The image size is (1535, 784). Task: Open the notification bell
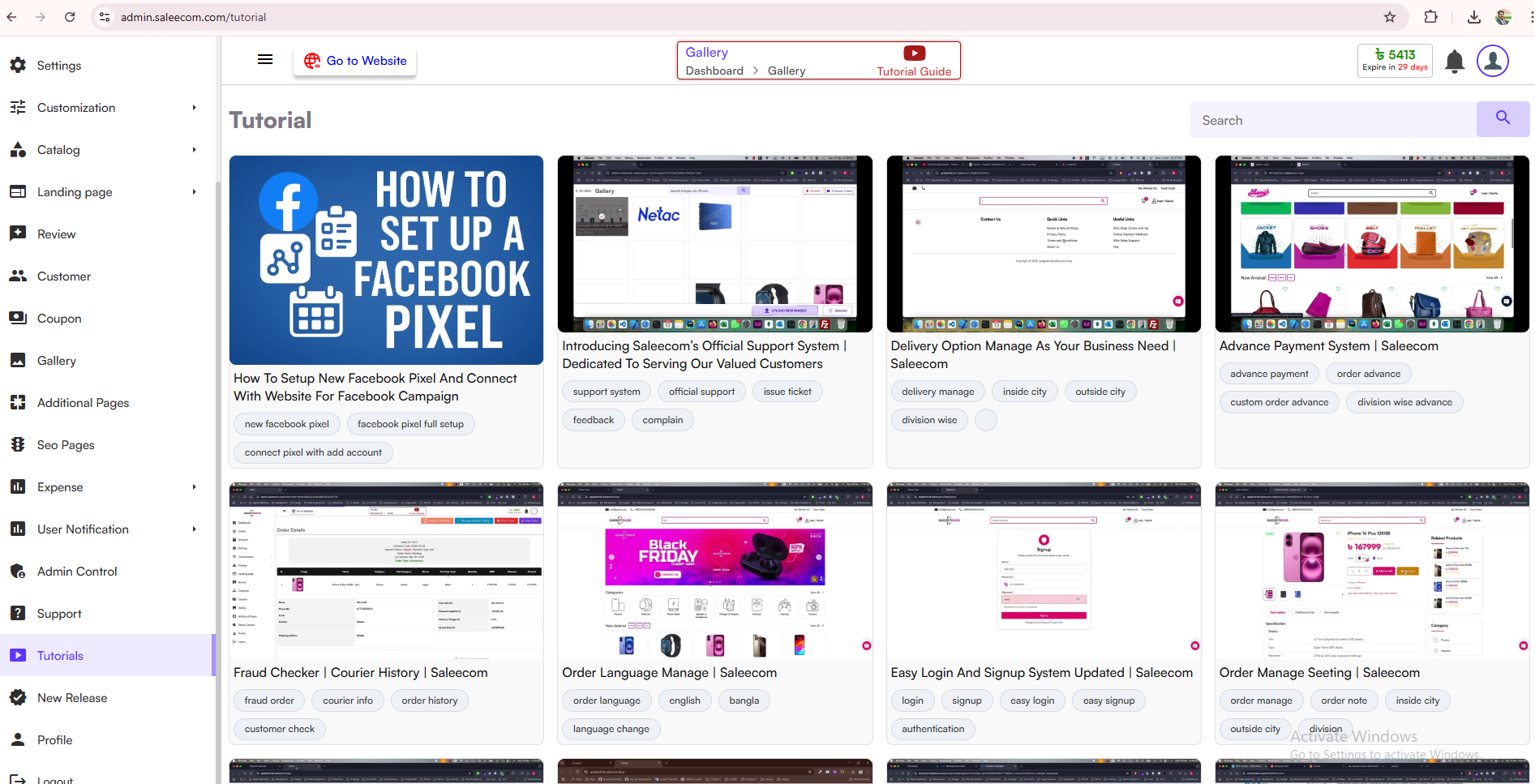coord(1455,62)
